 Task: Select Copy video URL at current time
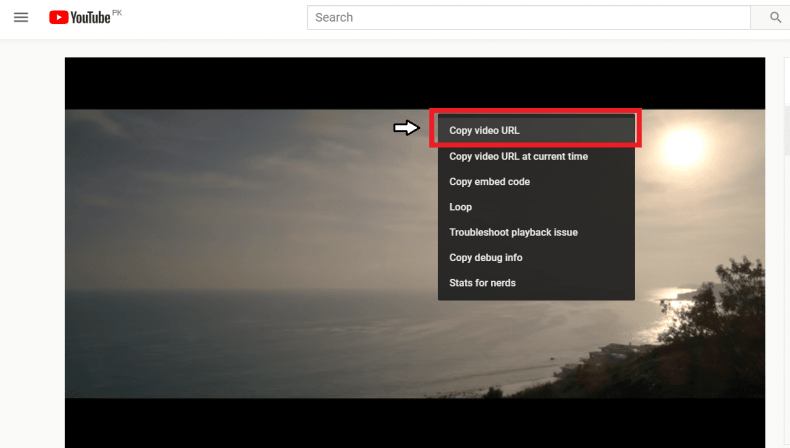(536, 156)
